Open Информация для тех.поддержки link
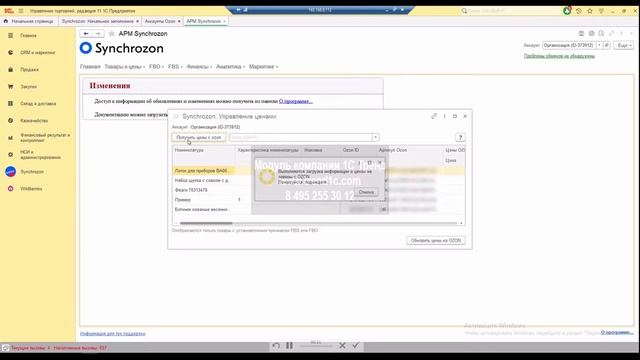This screenshot has width=640, height=360. [x=113, y=333]
